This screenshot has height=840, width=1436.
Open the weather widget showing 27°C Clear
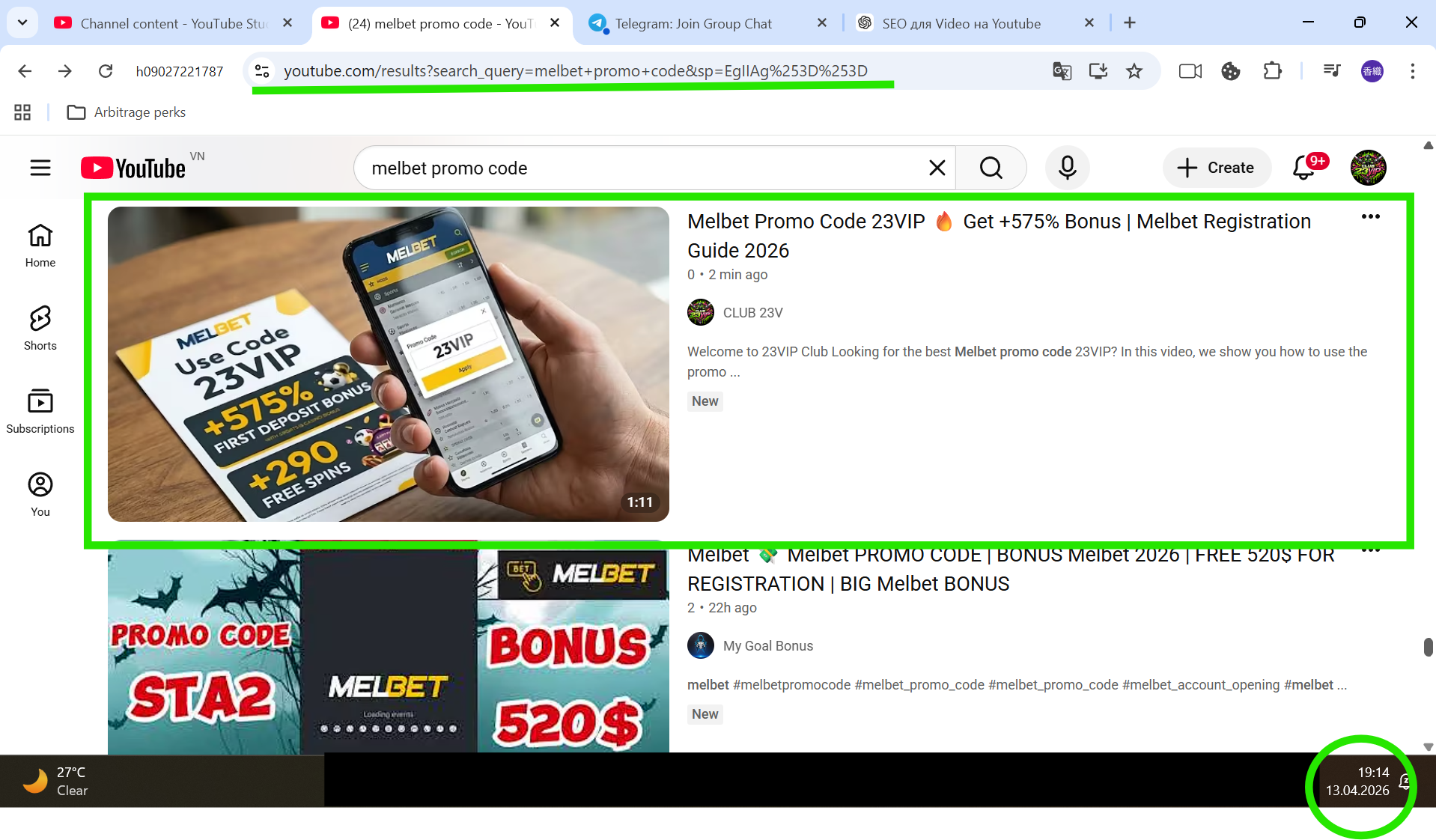56,782
